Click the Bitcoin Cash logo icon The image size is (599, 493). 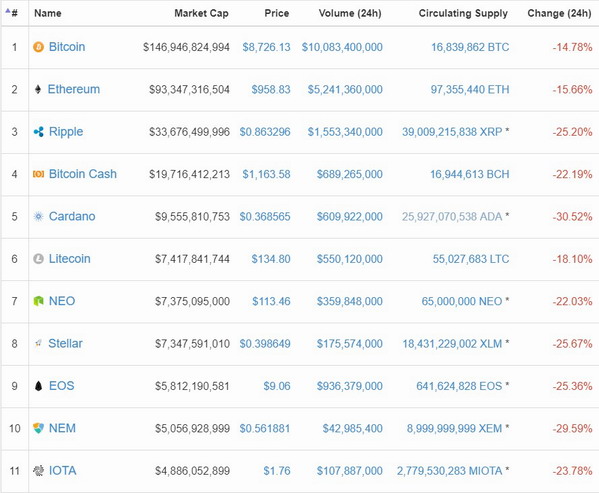tap(38, 174)
